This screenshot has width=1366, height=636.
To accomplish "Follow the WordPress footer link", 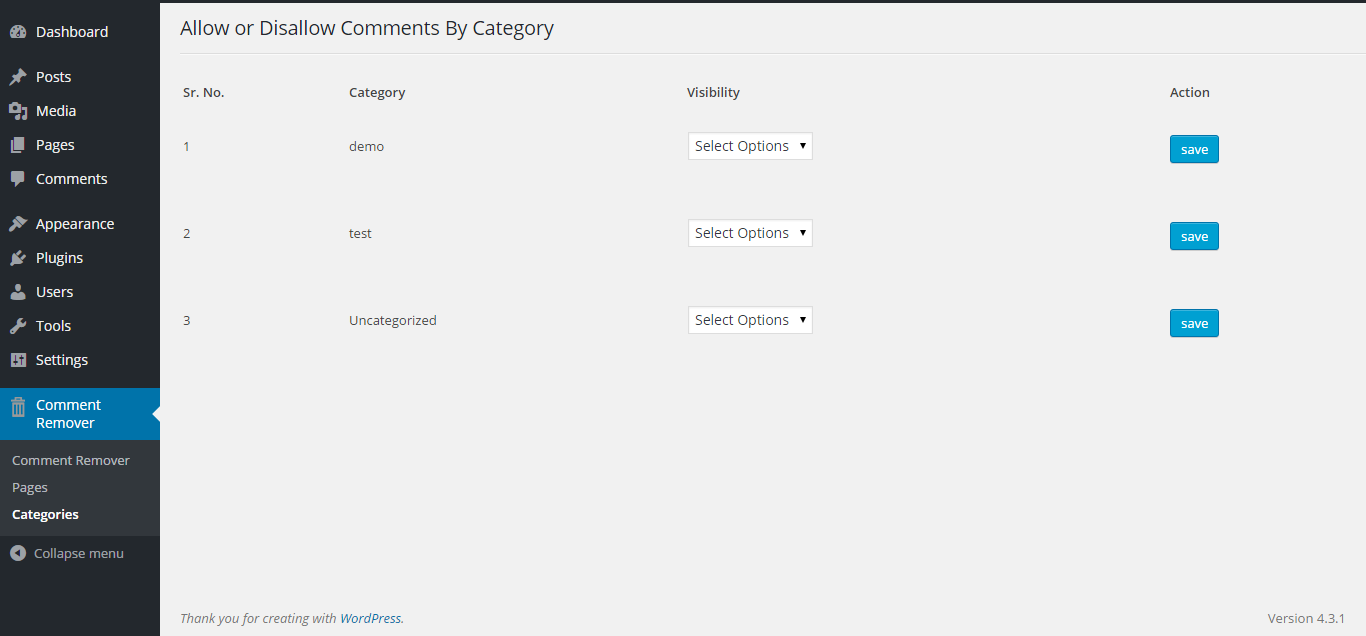I will click(371, 619).
